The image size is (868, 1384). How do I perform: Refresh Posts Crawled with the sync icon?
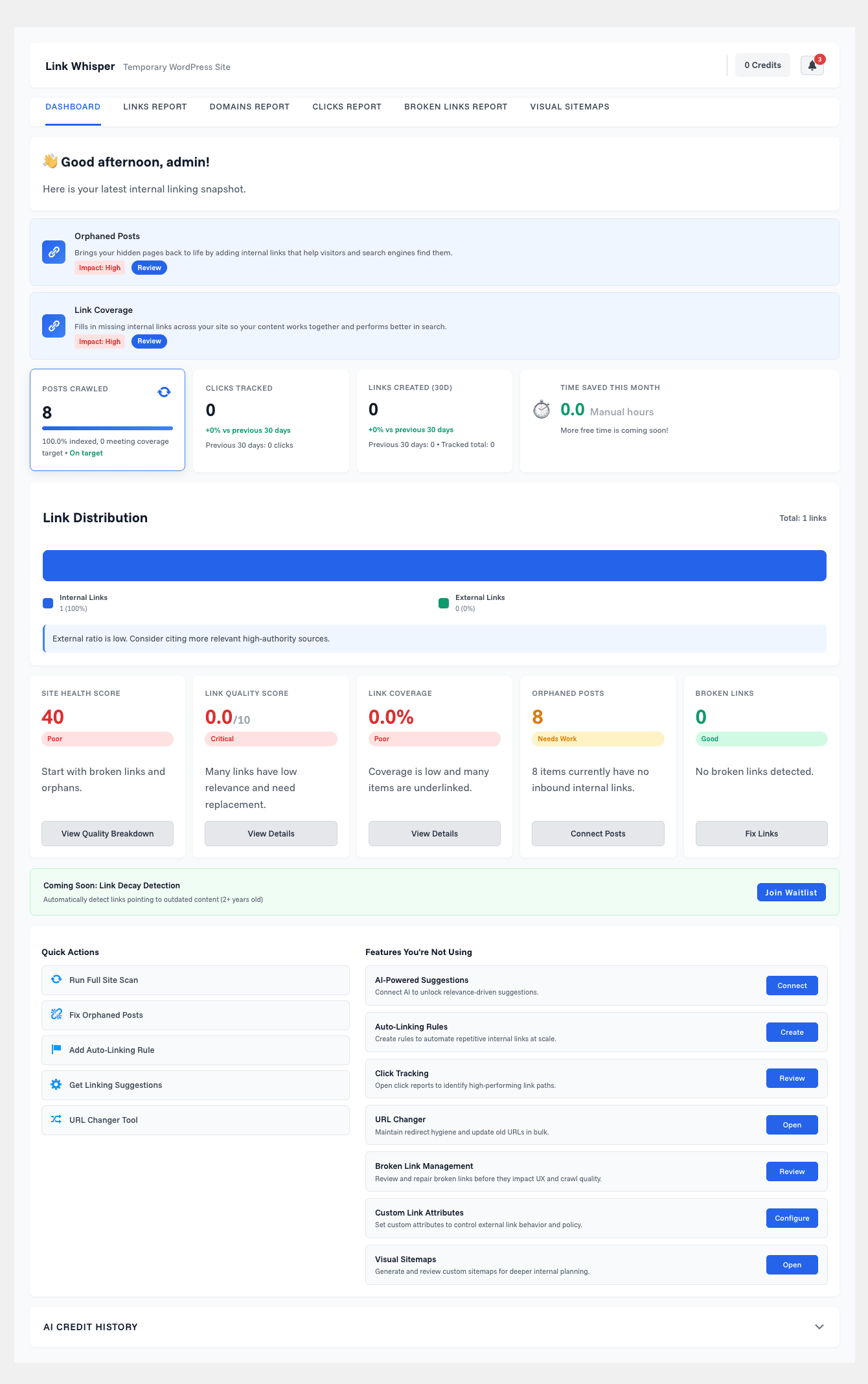click(165, 392)
